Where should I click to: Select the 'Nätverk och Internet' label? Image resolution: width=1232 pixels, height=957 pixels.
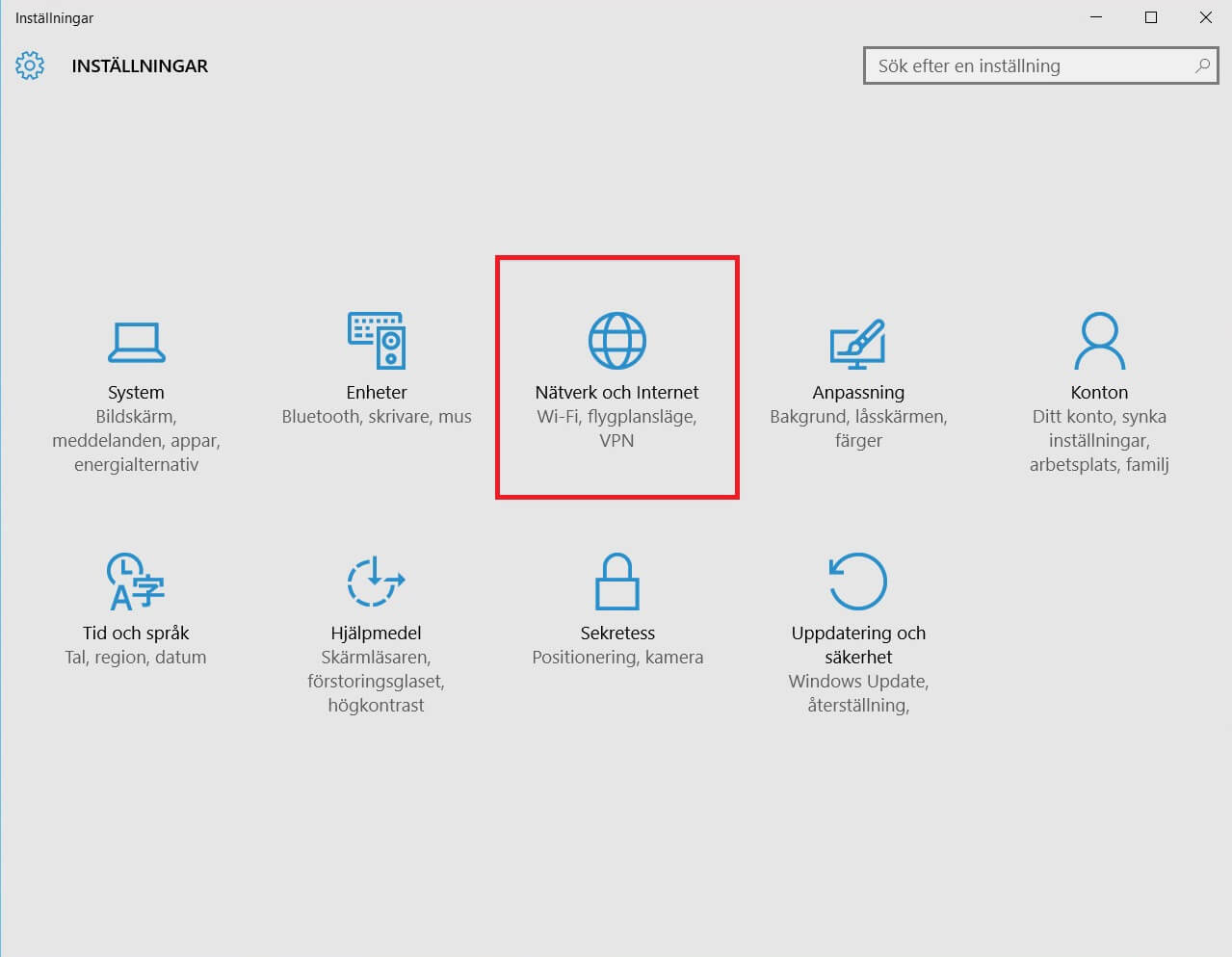click(617, 392)
